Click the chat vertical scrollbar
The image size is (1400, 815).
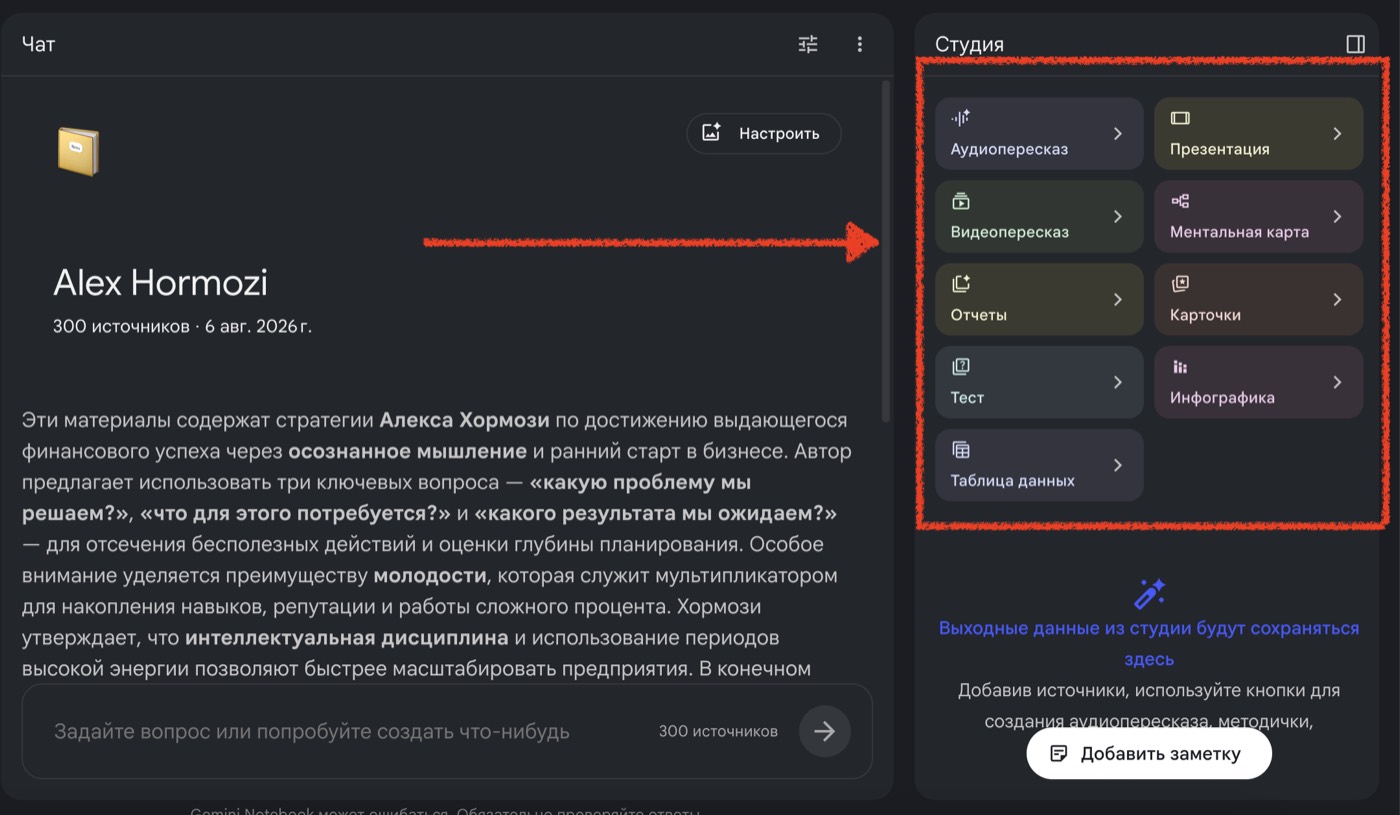(885, 250)
